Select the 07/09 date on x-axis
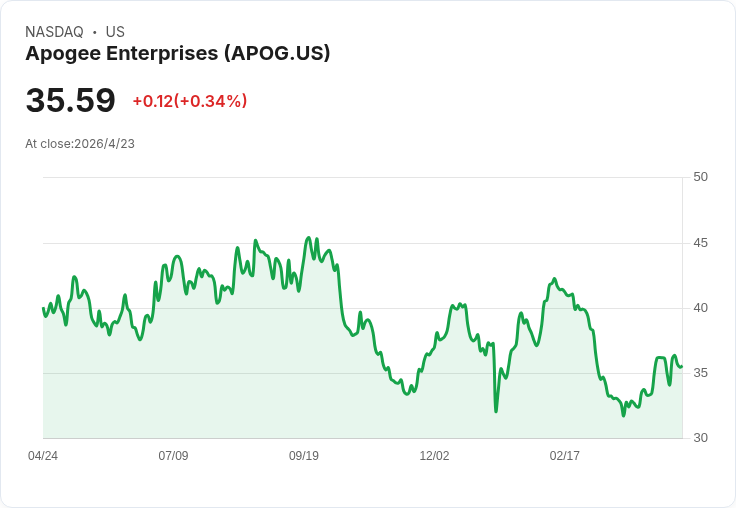 click(173, 456)
